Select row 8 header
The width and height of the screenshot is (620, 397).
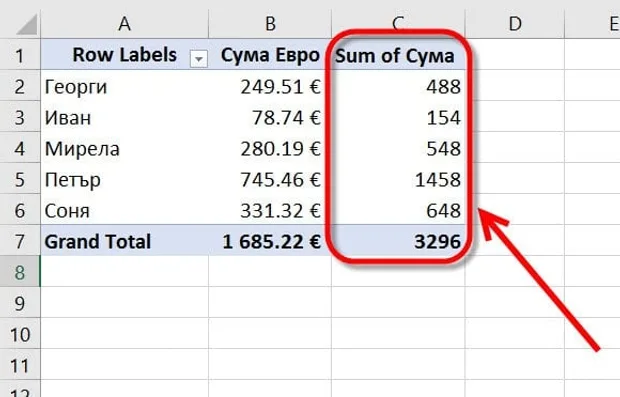click(x=20, y=272)
